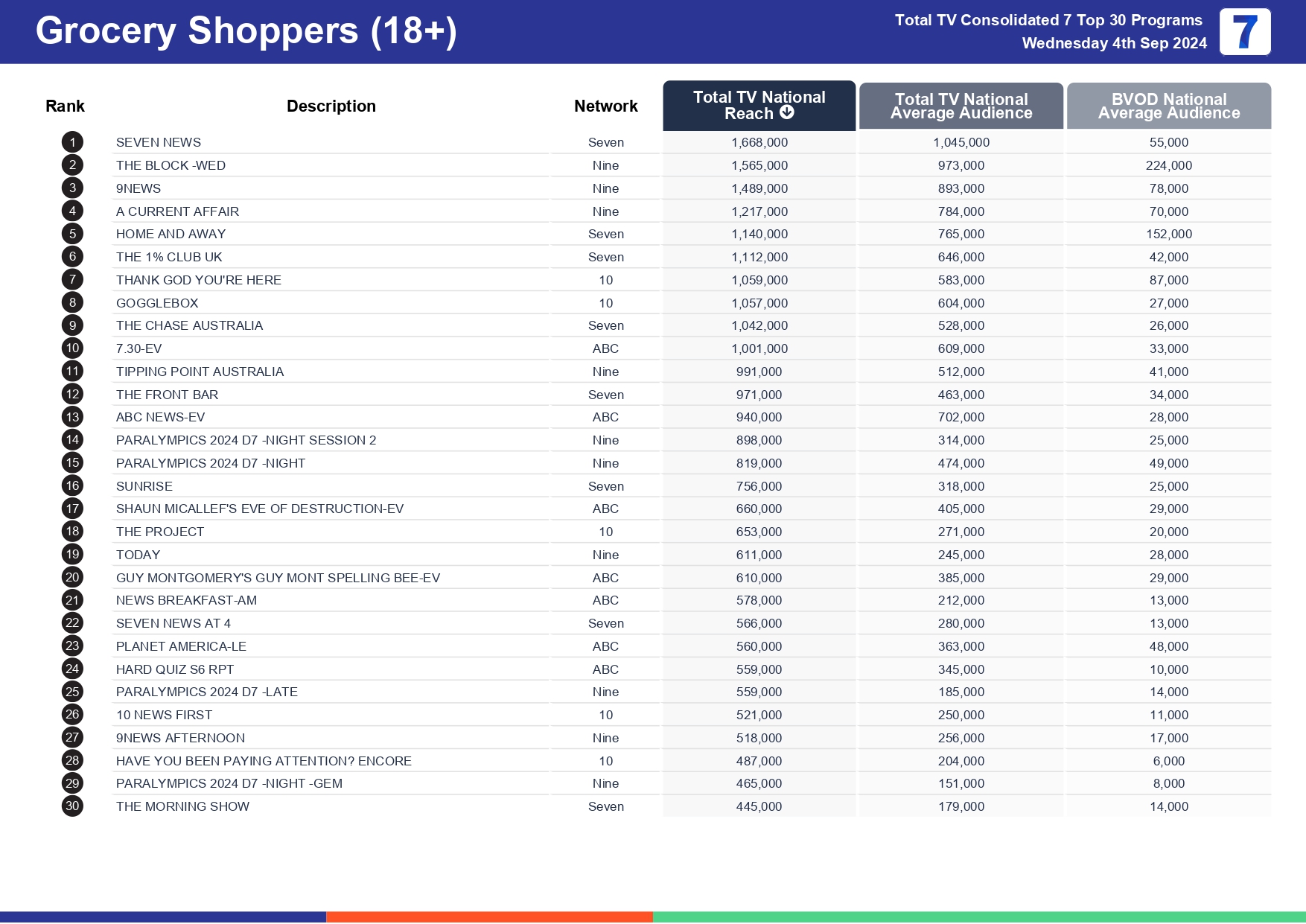
Task: Click the rank 24 circle badge
Action: click(x=72, y=669)
